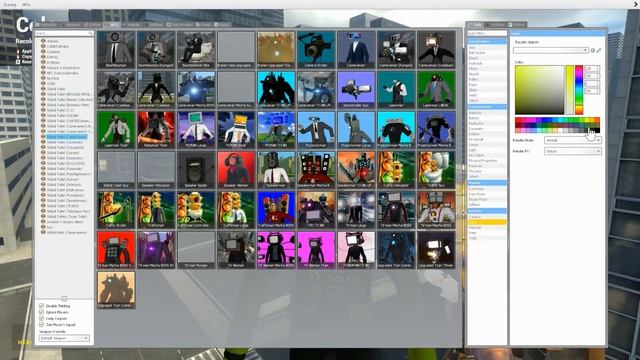This screenshot has width=640, height=360.
Task: Click the TRC TITAN icon
Action: tap(316, 209)
